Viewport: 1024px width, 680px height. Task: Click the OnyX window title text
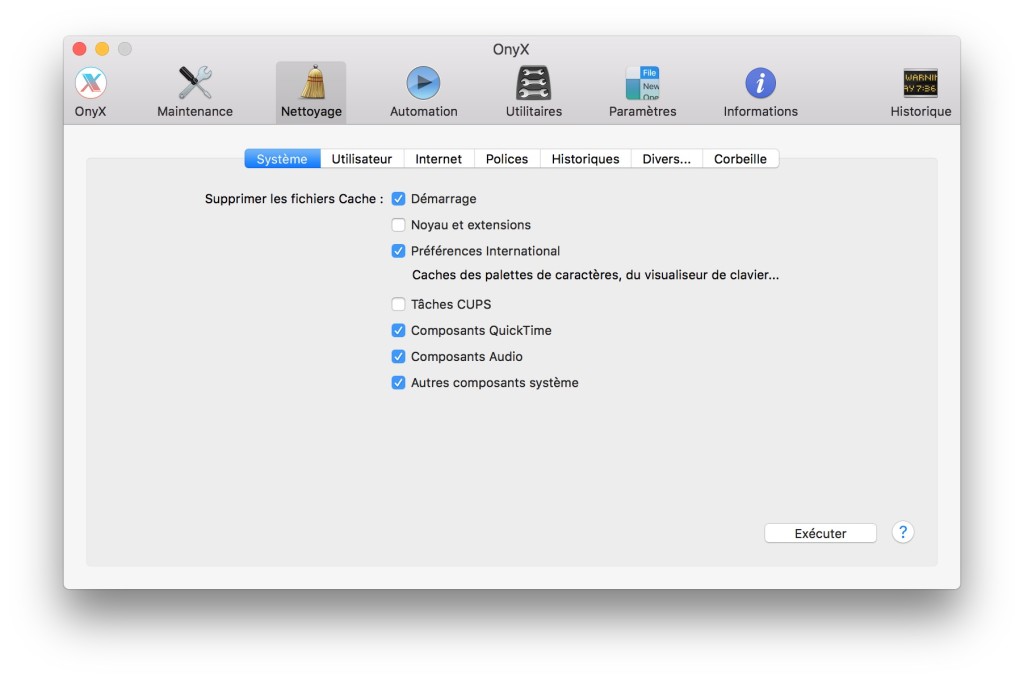(x=511, y=50)
